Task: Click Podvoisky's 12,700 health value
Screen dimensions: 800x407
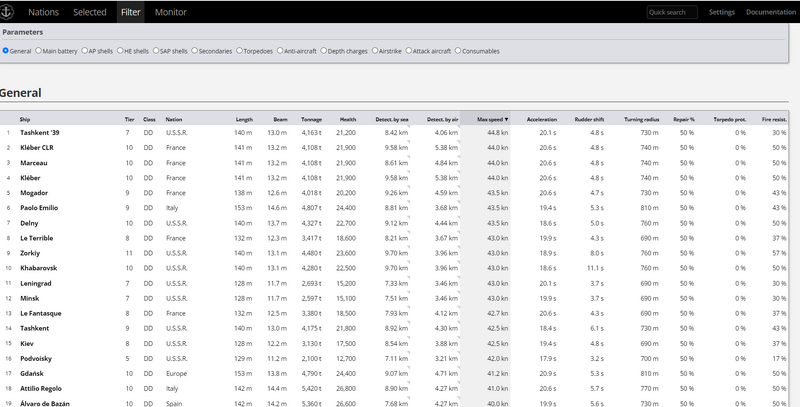Action: [346, 359]
